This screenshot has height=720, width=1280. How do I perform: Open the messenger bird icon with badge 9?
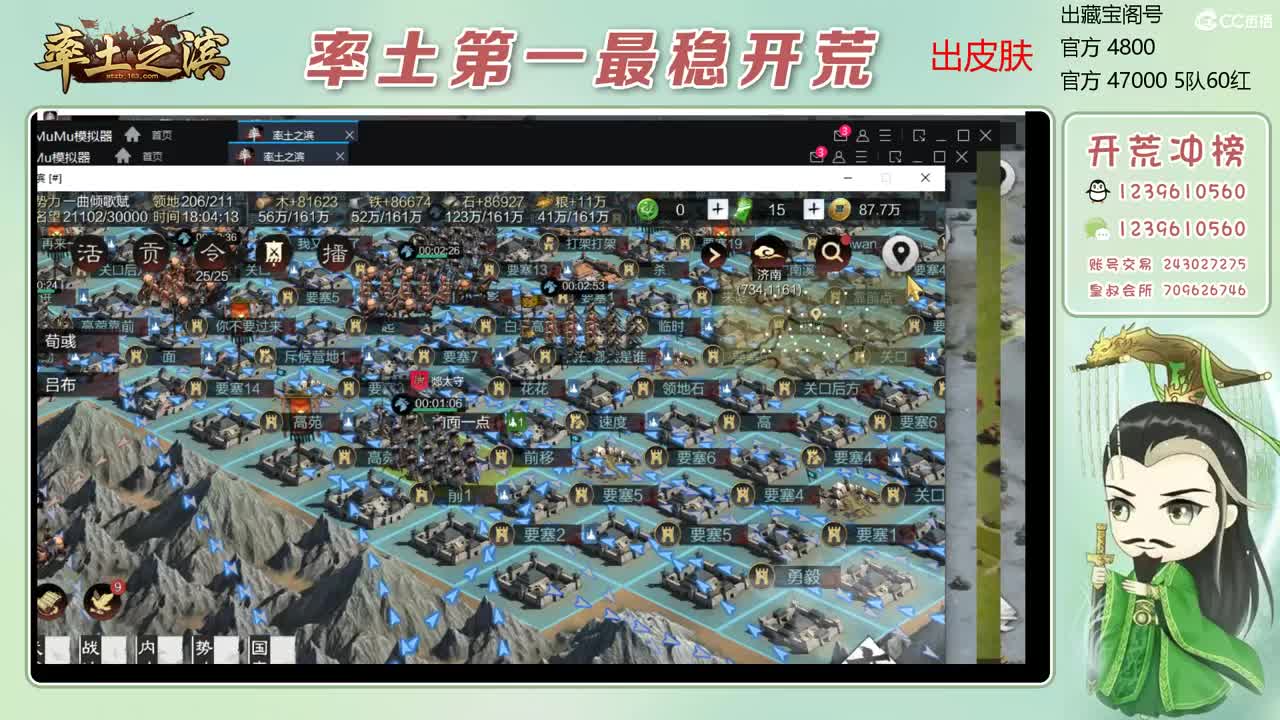(x=102, y=599)
